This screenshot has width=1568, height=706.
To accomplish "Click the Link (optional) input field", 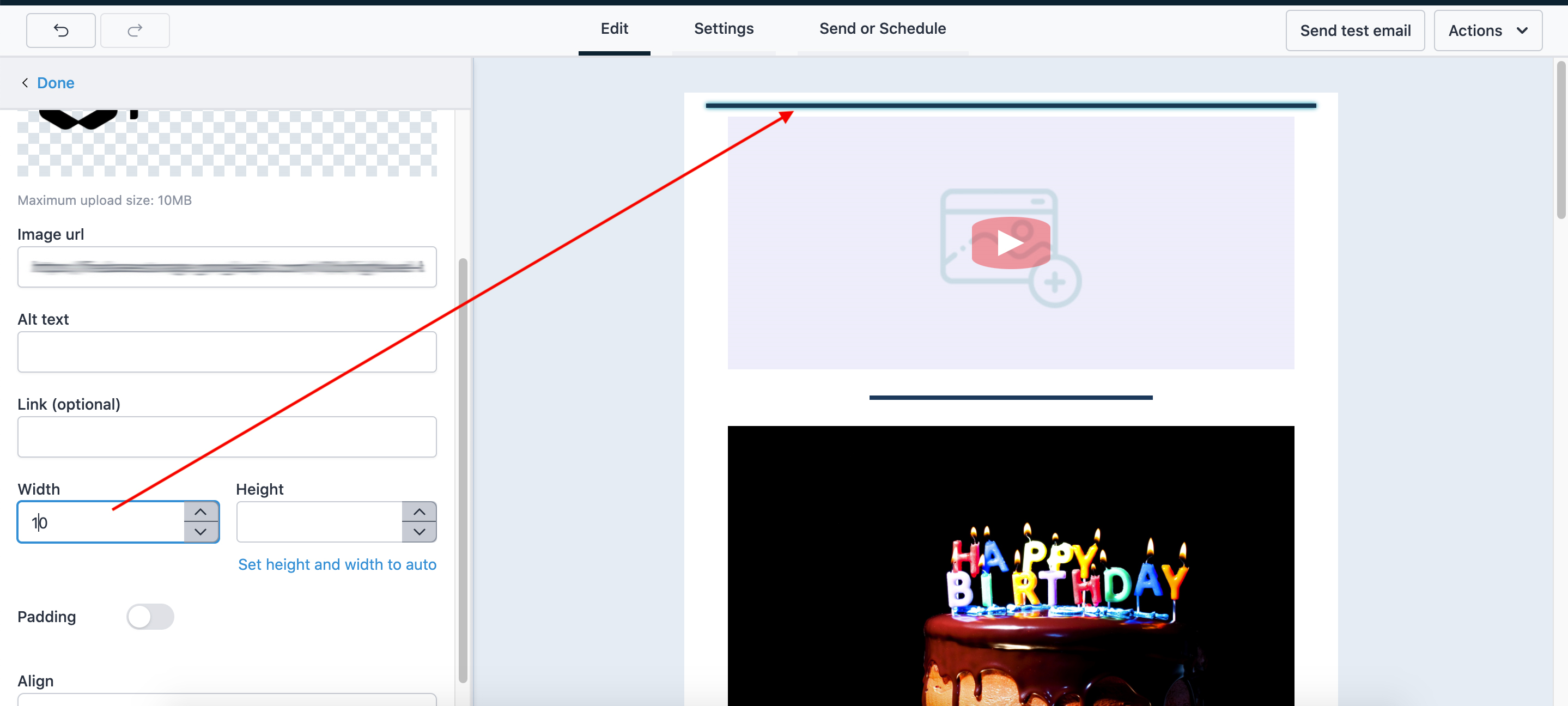I will pos(227,437).
